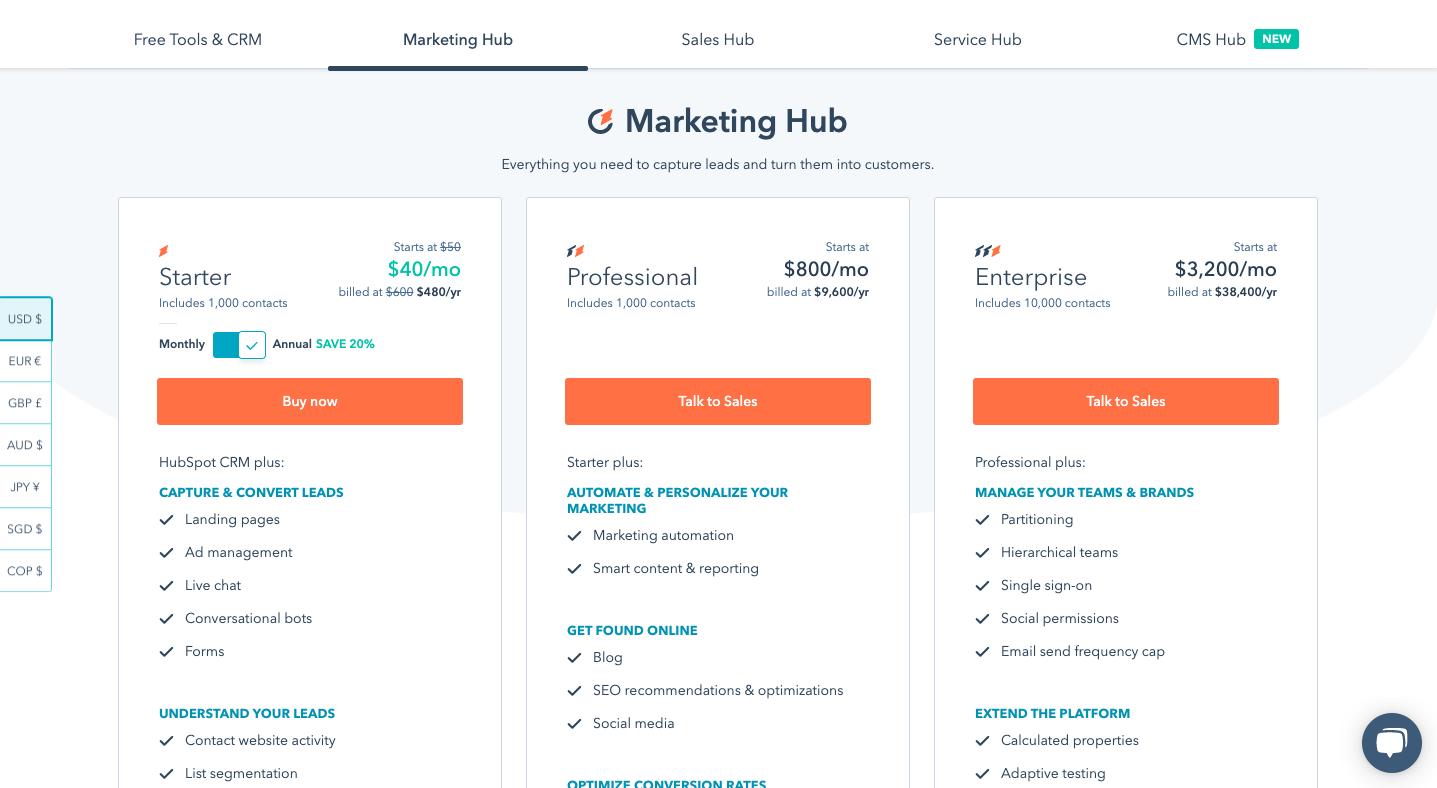1437x788 pixels.
Task: Toggle the Monthly/Annual billing switch
Action: (239, 345)
